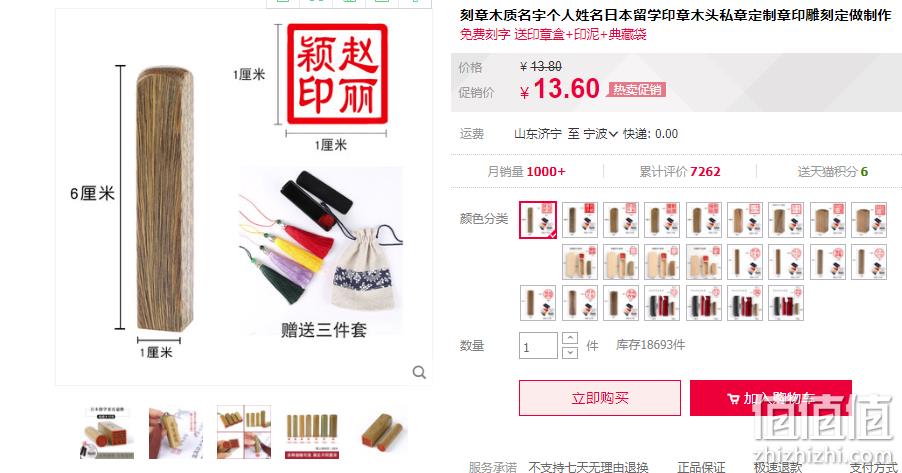Click the 热卖促销 hot sale tag
This screenshot has width=902, height=473.
click(x=637, y=90)
